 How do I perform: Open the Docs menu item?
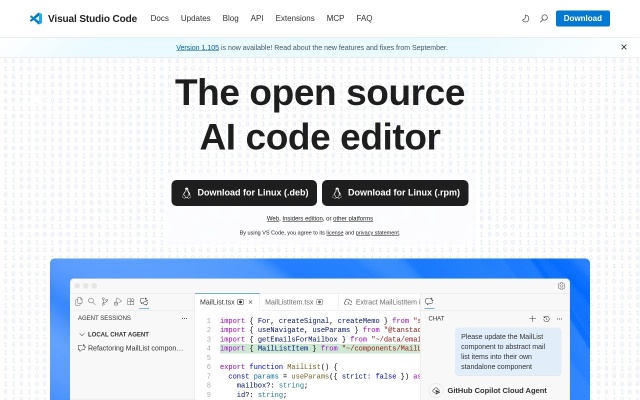(x=159, y=18)
